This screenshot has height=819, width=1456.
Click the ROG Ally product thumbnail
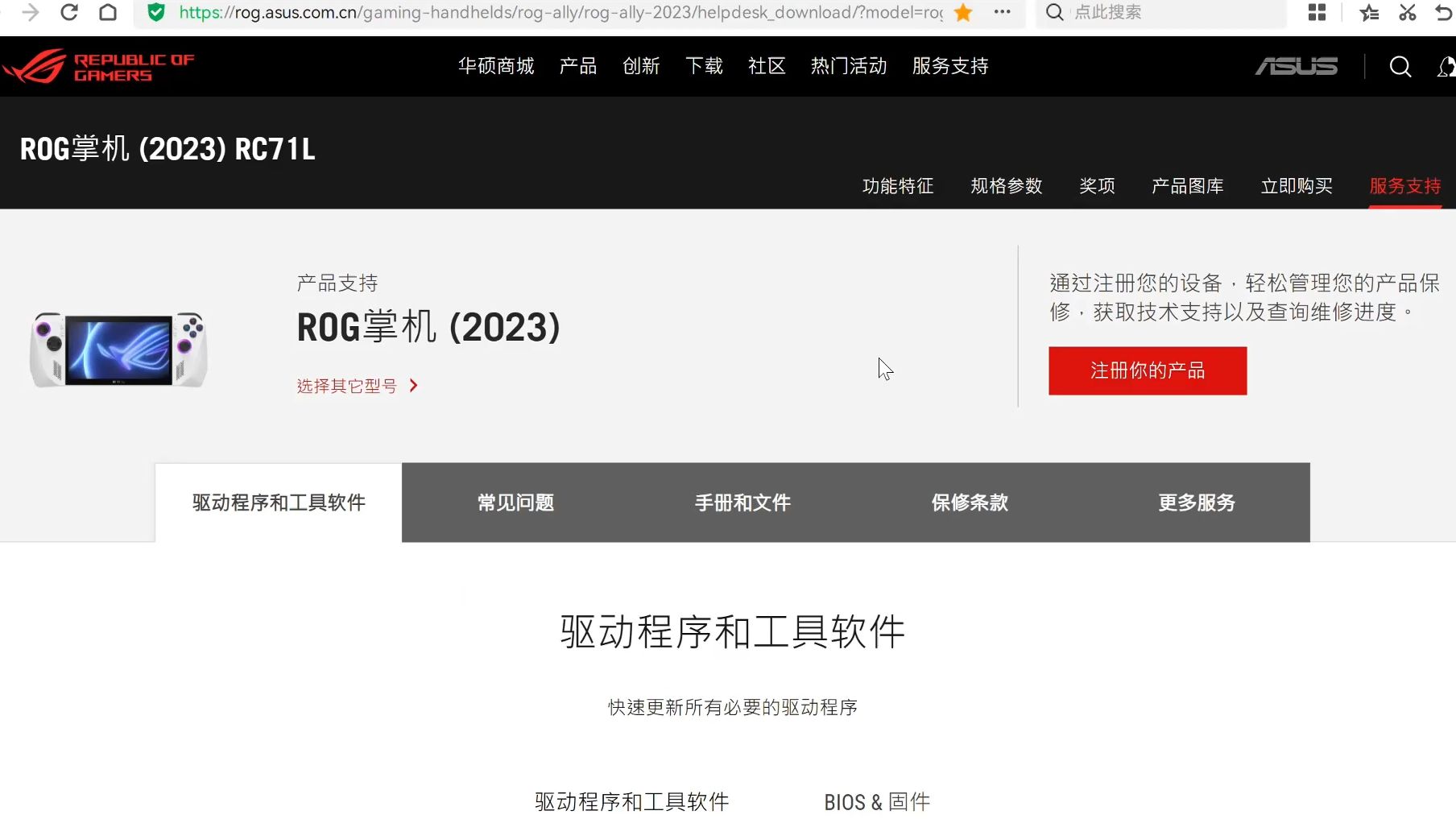coord(119,350)
